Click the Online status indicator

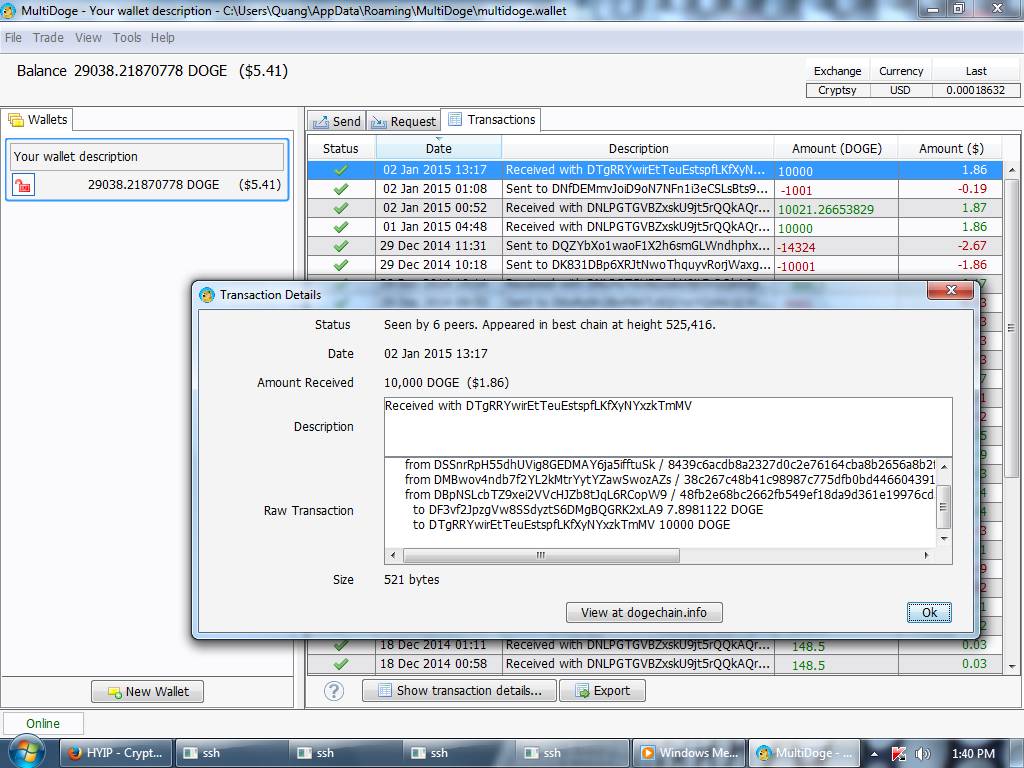[43, 724]
